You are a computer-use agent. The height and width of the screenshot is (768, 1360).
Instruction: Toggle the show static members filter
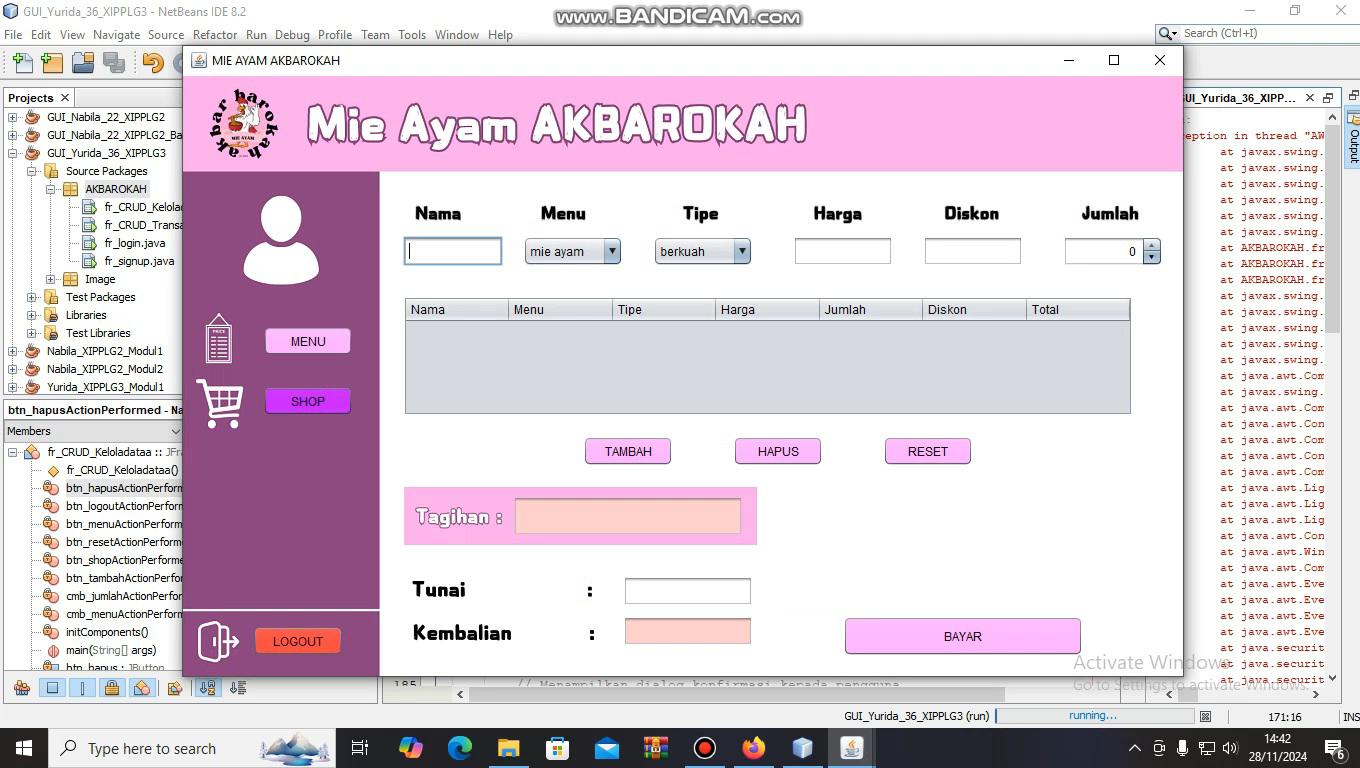point(82,688)
